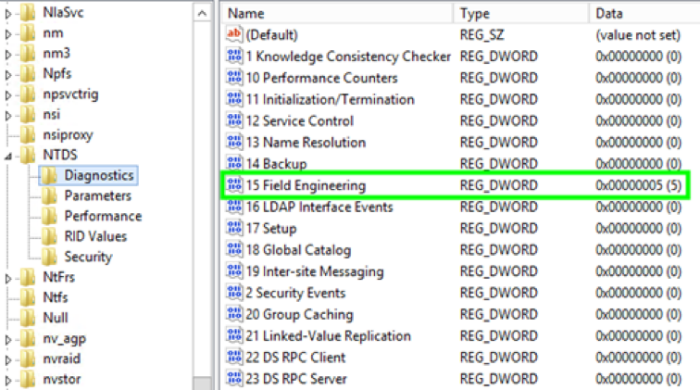This screenshot has width=700, height=390.
Task: Expand the nvraid key
Action: pos(8,359)
